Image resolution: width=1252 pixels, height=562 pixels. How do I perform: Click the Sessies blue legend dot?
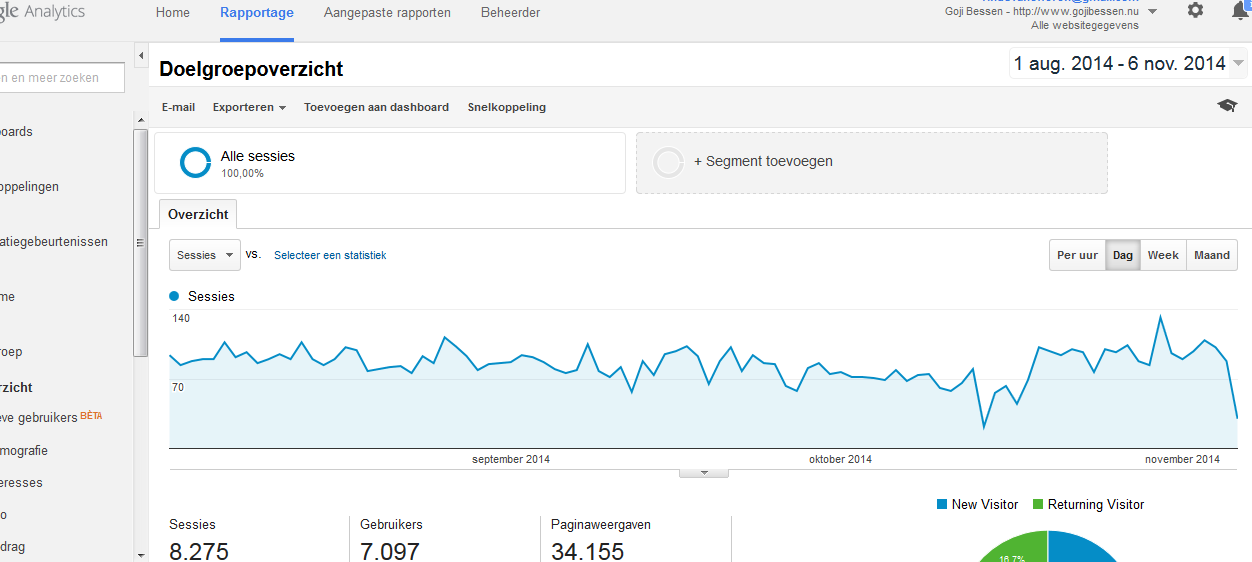click(175, 296)
